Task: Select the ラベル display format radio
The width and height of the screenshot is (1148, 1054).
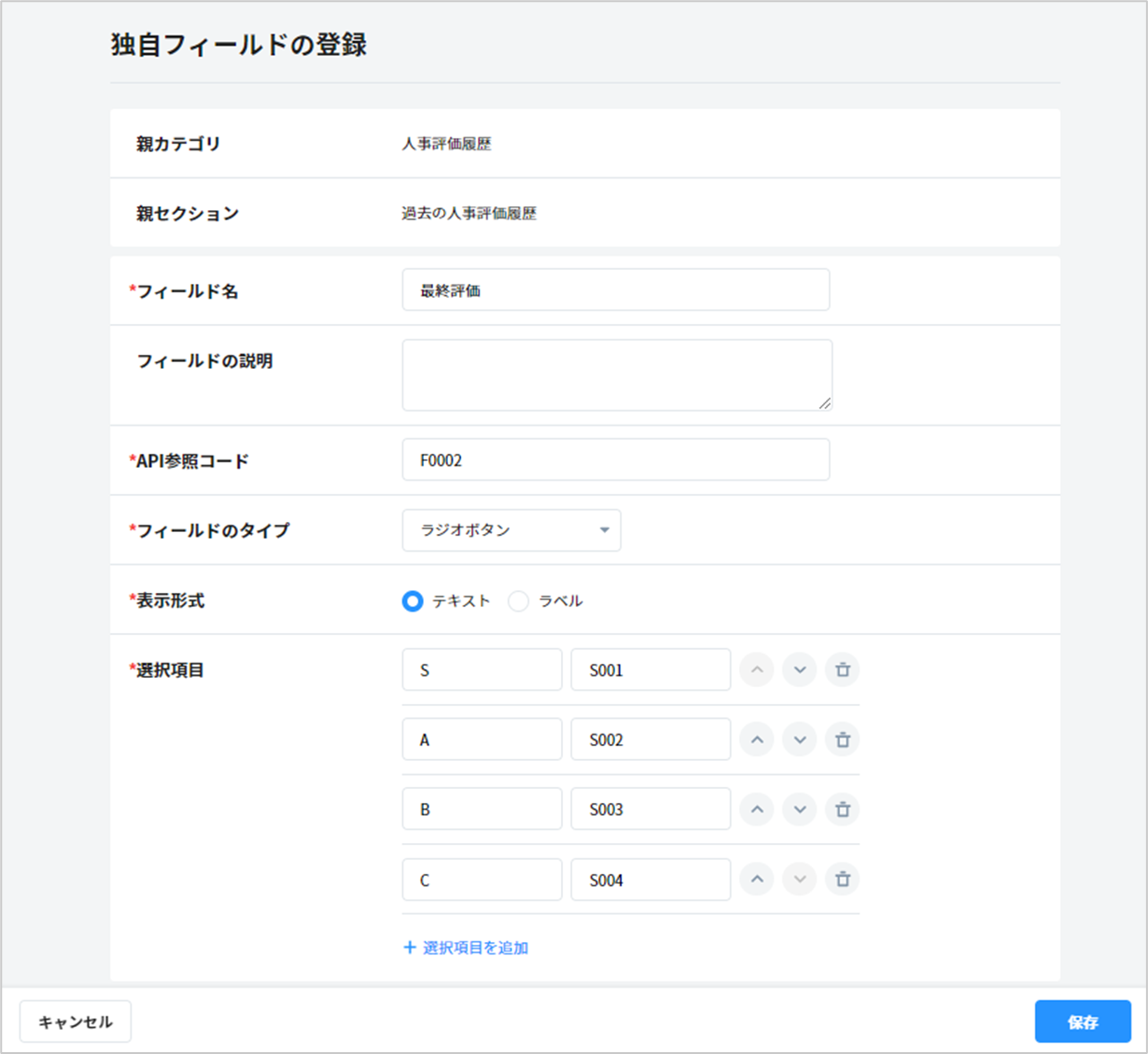Action: (518, 601)
